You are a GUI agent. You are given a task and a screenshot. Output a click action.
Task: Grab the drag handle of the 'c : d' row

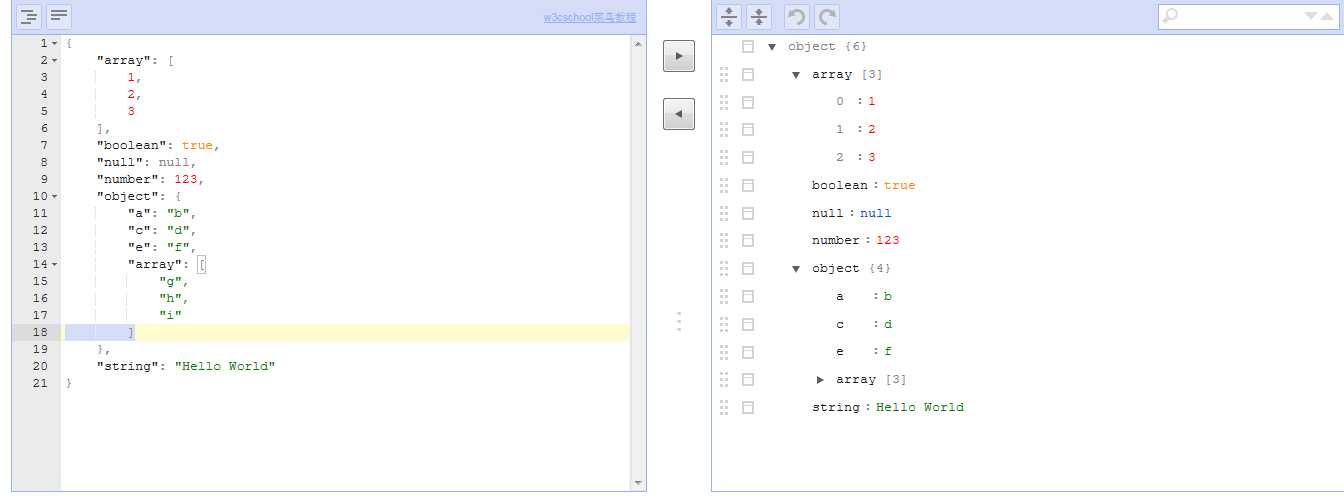(724, 324)
